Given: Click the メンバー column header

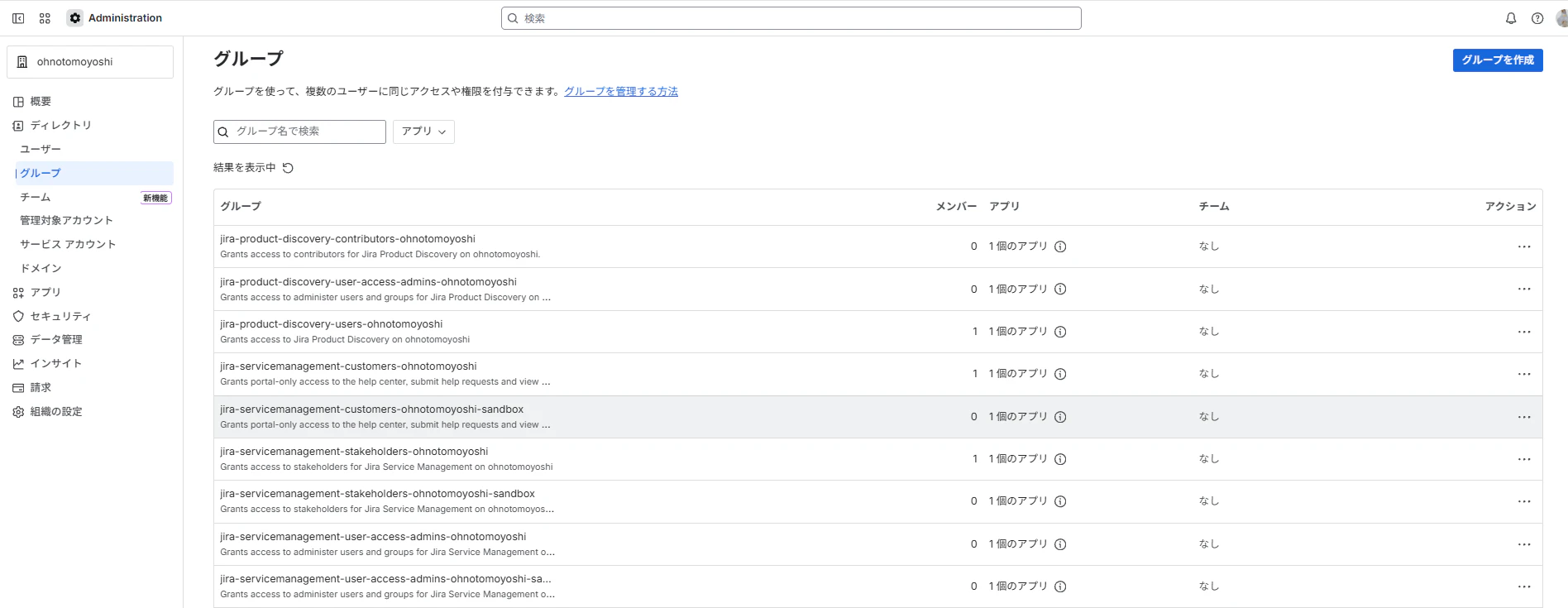Looking at the screenshot, I should tap(956, 207).
